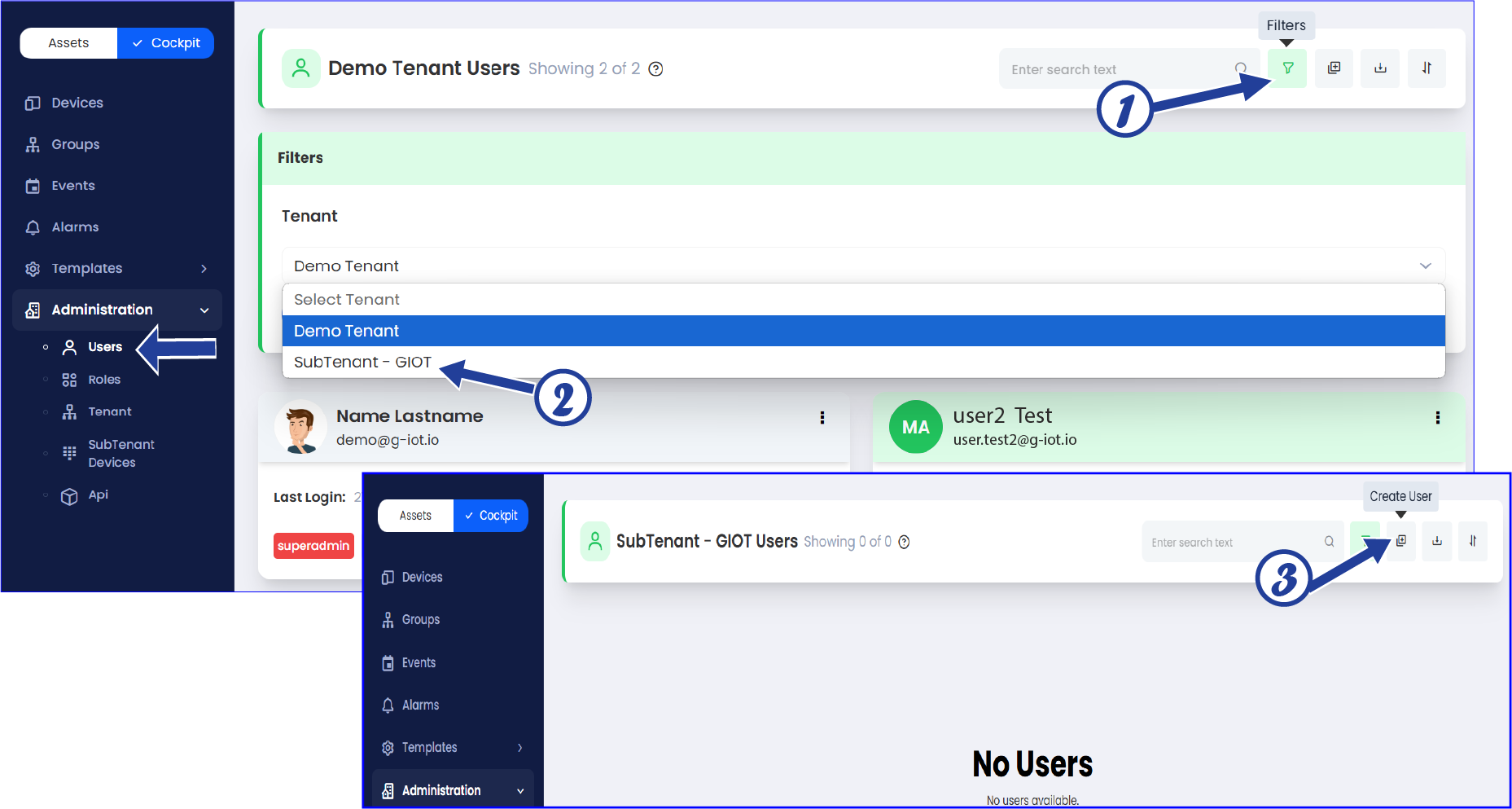
Task: Collapse the Administration section in sidebar
Action: click(x=204, y=310)
